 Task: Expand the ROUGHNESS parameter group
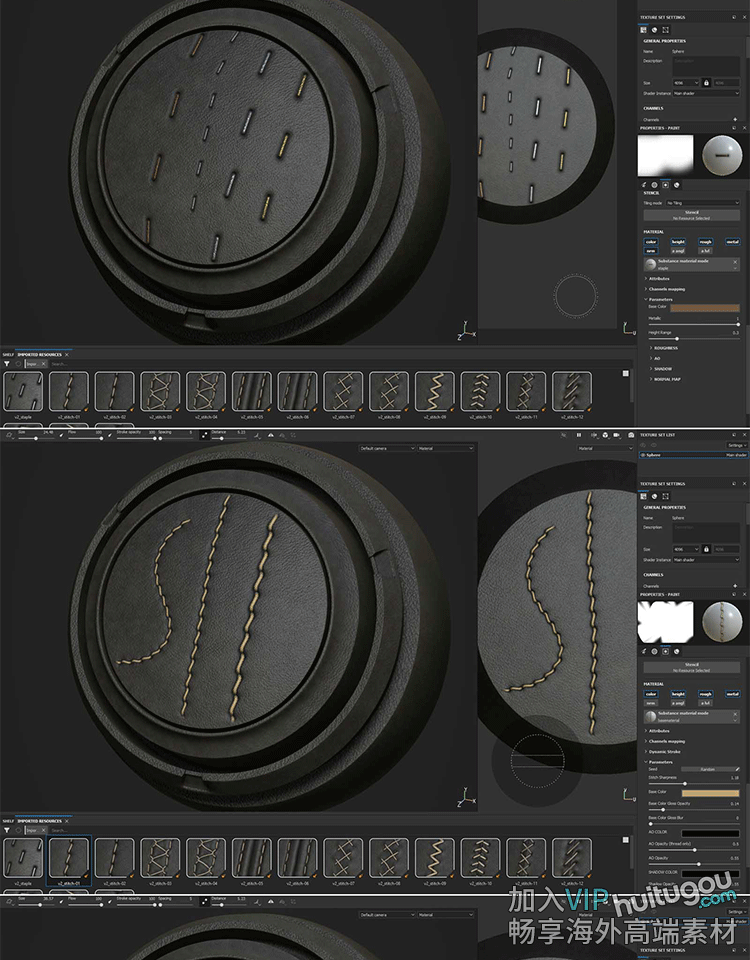coord(664,348)
